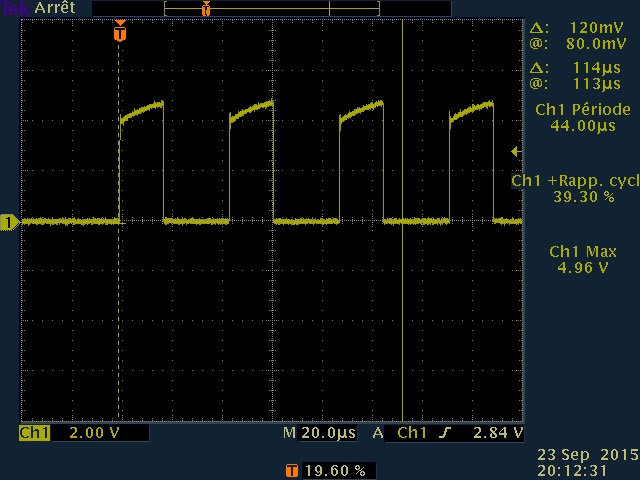
Task: Click the 2.84 V trigger level readout
Action: [498, 433]
